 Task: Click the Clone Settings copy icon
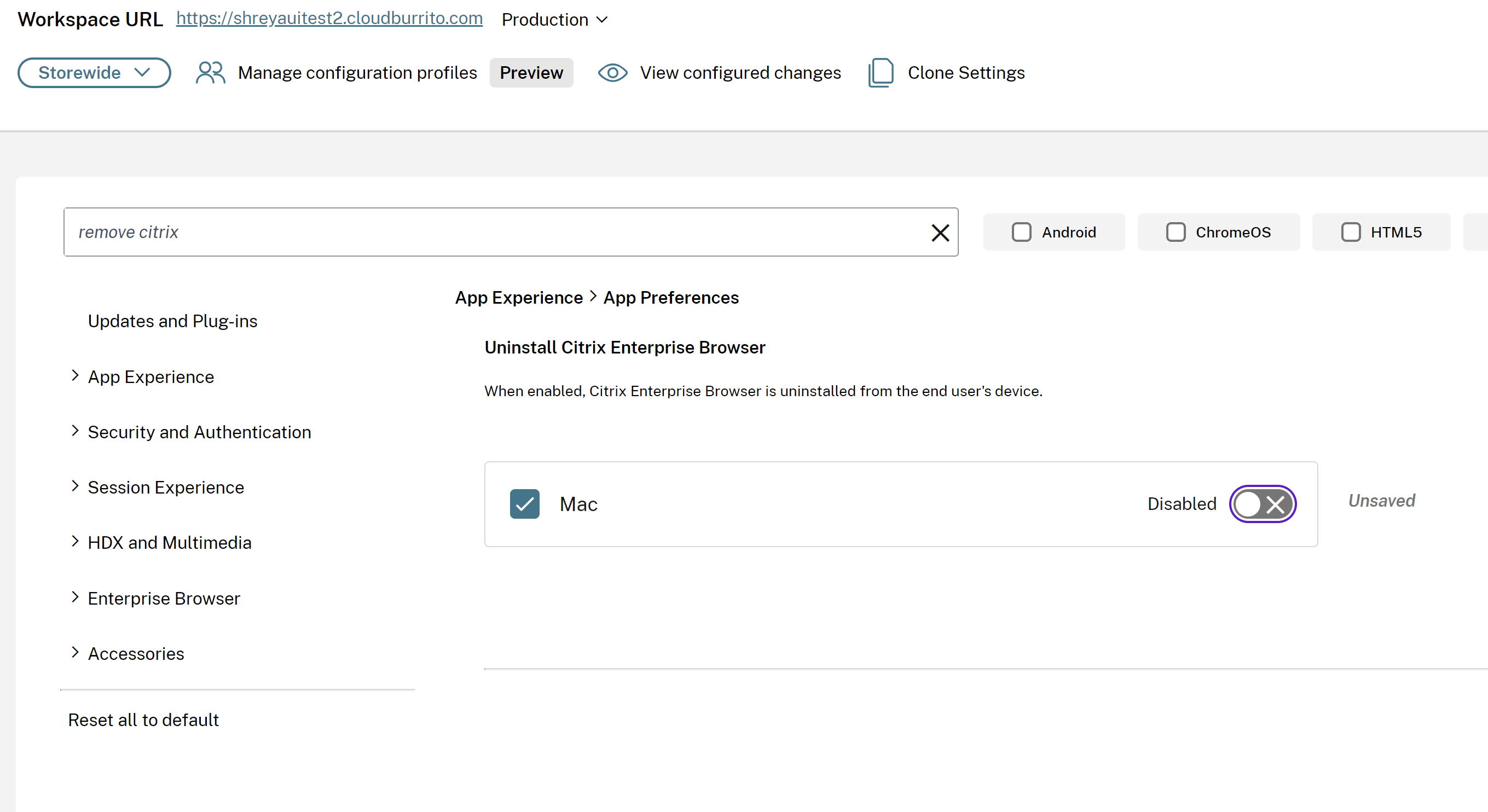coord(881,73)
